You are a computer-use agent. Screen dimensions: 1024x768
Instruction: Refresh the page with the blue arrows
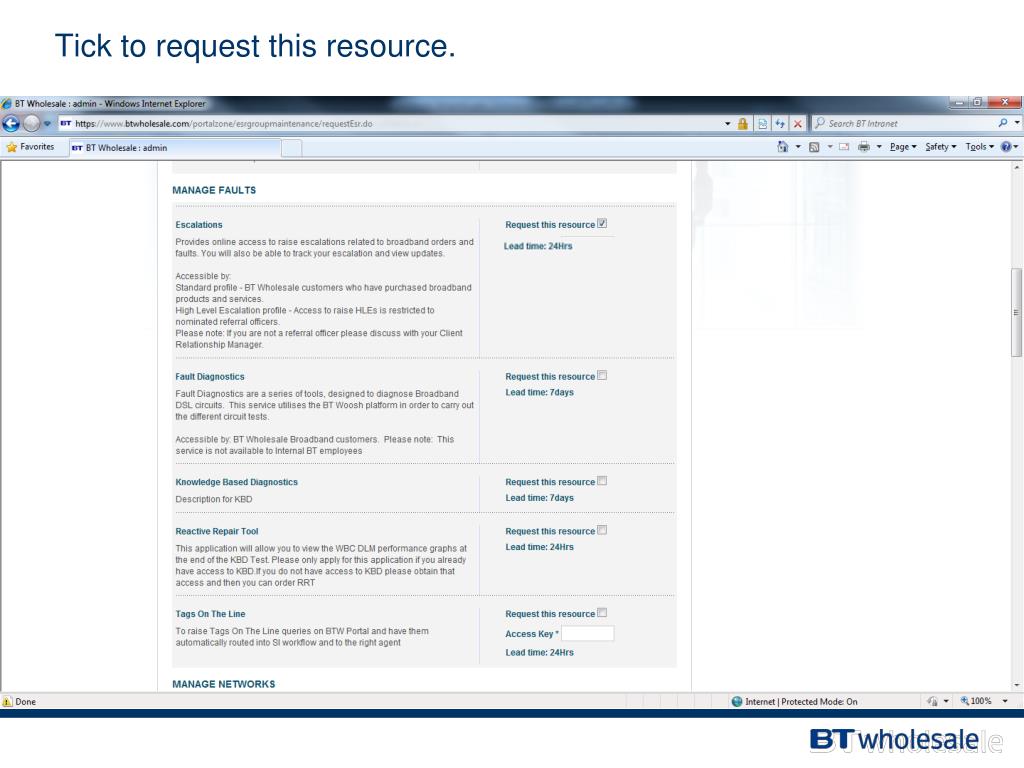tap(780, 123)
